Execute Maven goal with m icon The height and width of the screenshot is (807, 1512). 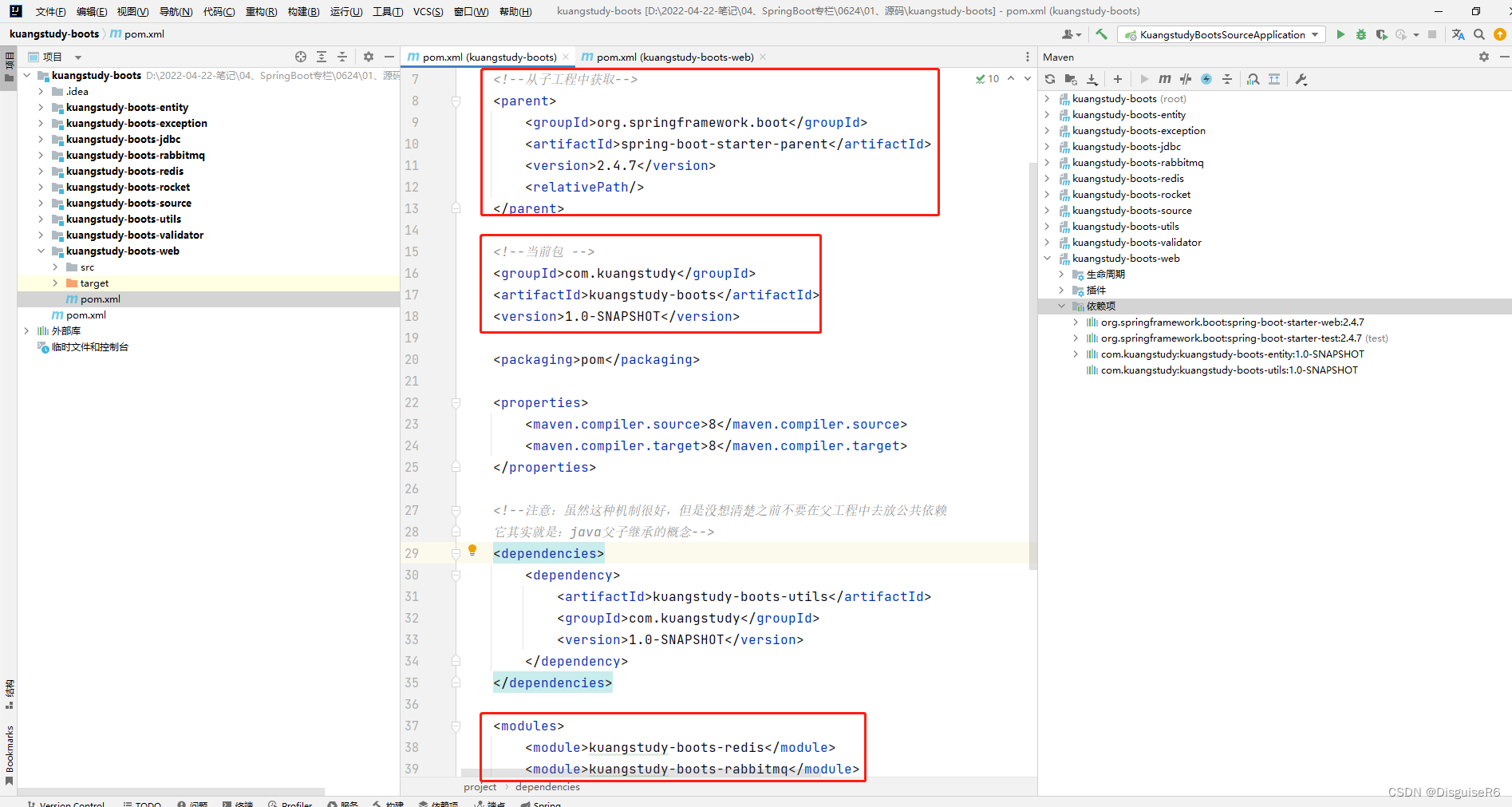(1165, 79)
